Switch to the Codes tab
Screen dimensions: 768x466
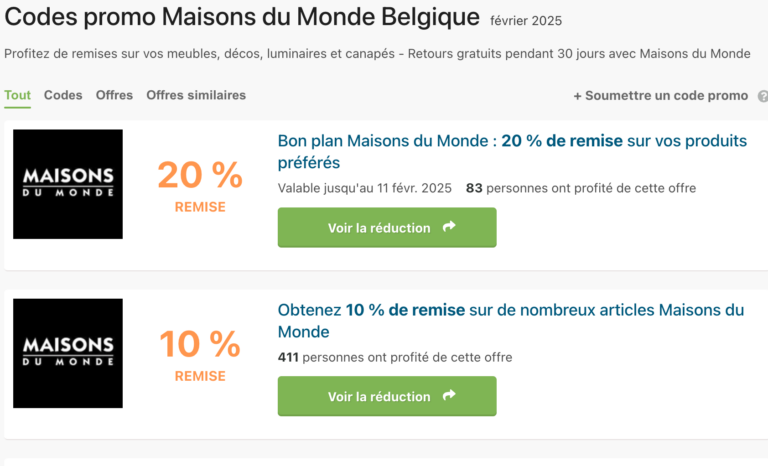[x=63, y=95]
